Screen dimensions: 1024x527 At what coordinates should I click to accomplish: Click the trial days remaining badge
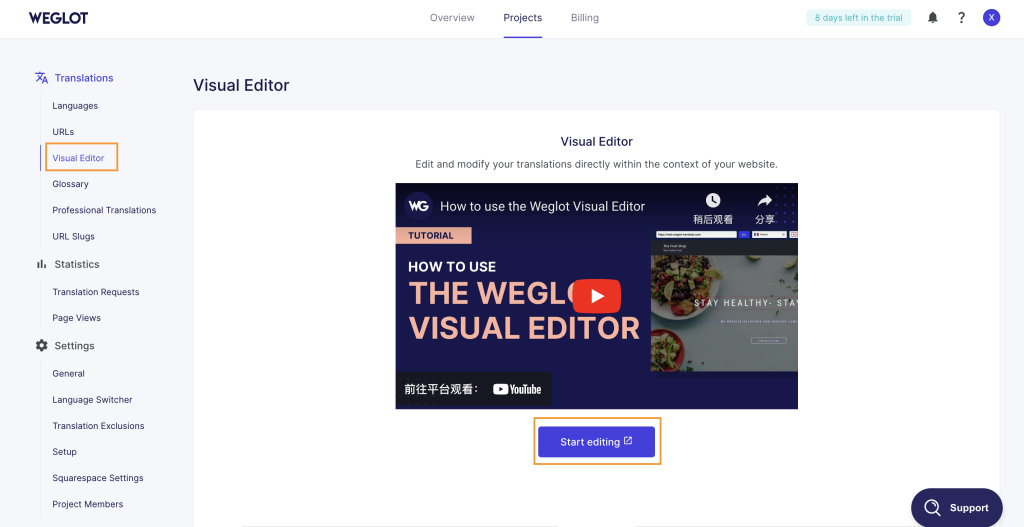point(858,18)
